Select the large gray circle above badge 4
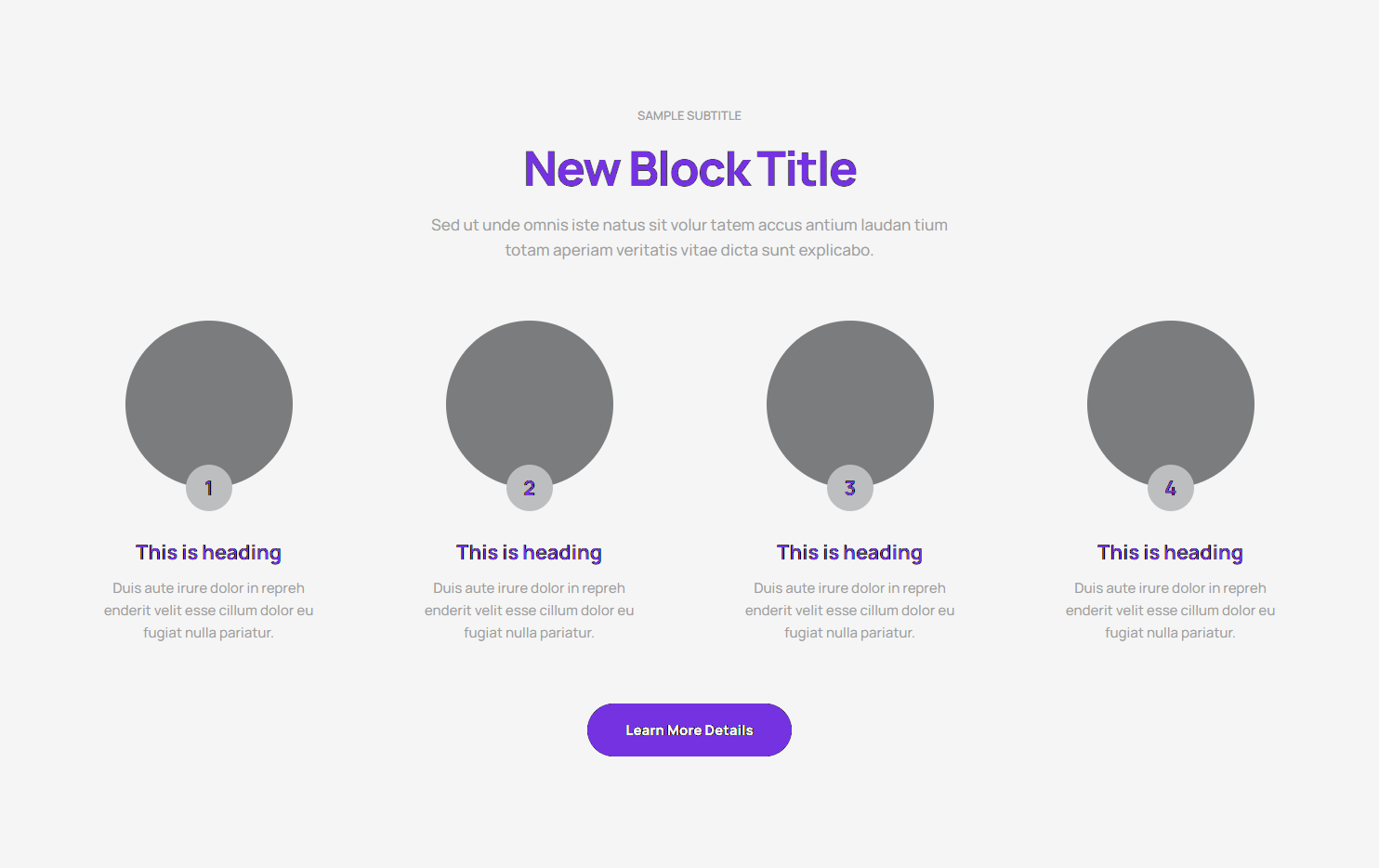Viewport: 1379px width, 868px height. (1171, 395)
